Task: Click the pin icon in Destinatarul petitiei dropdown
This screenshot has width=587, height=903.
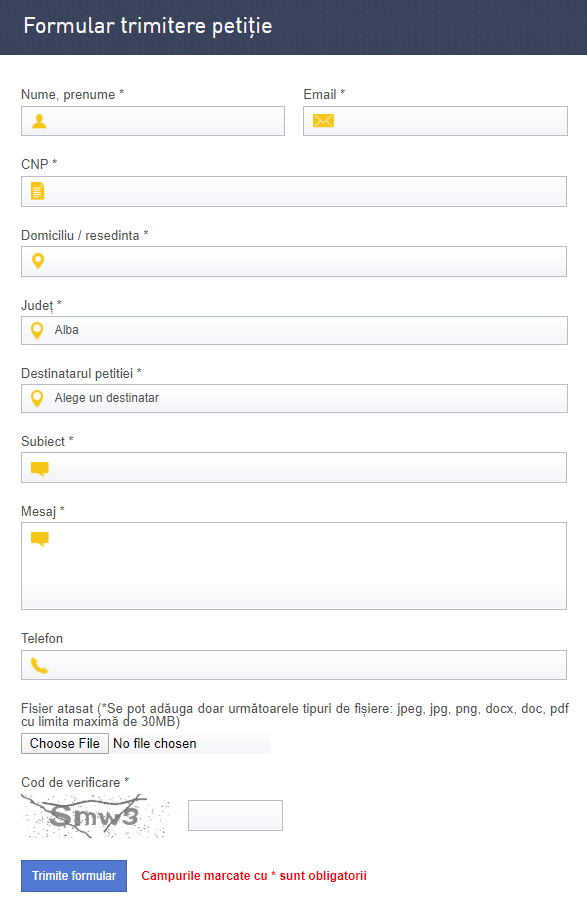Action: tap(37, 399)
